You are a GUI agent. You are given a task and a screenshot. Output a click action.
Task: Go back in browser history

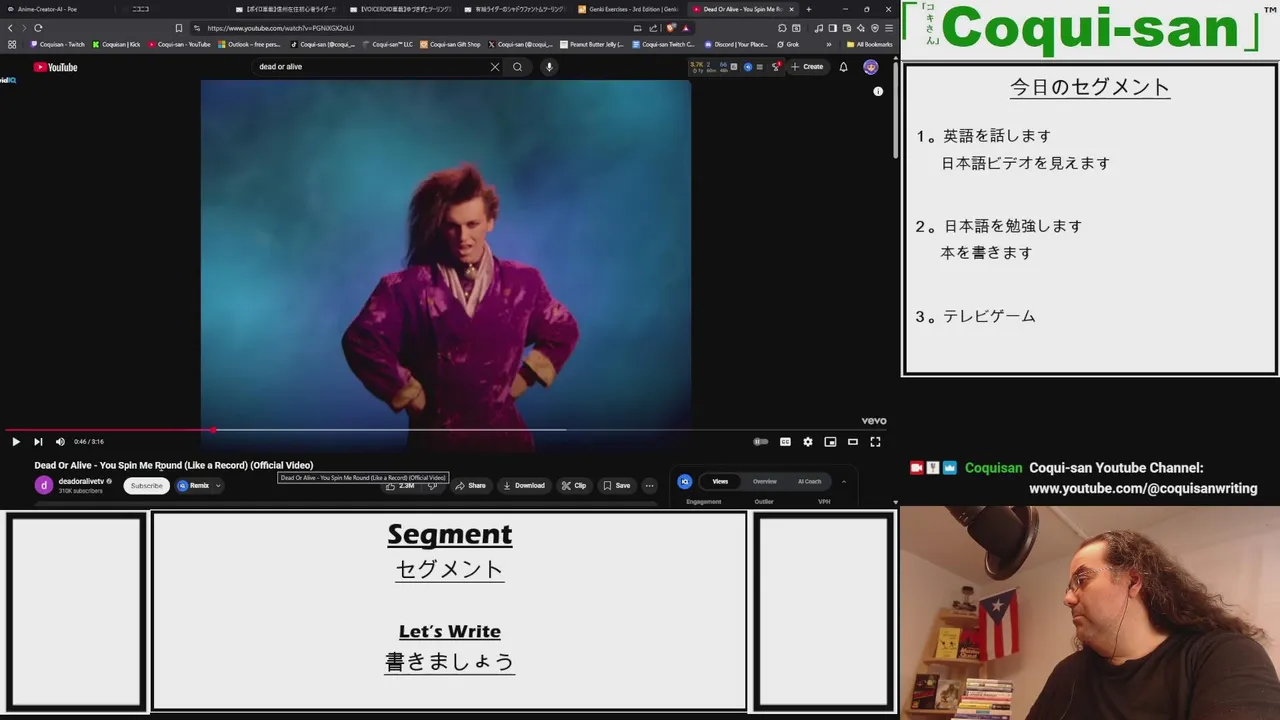(x=10, y=28)
